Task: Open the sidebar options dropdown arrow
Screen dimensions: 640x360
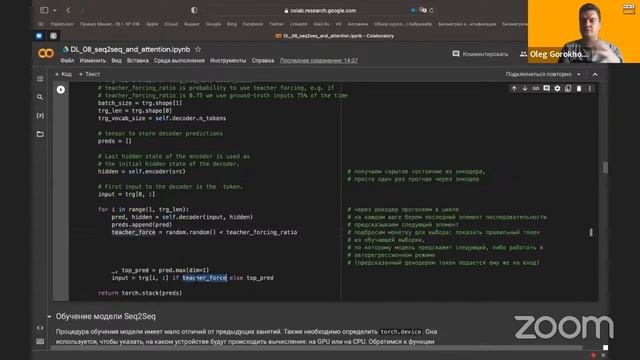Action: [55, 10]
